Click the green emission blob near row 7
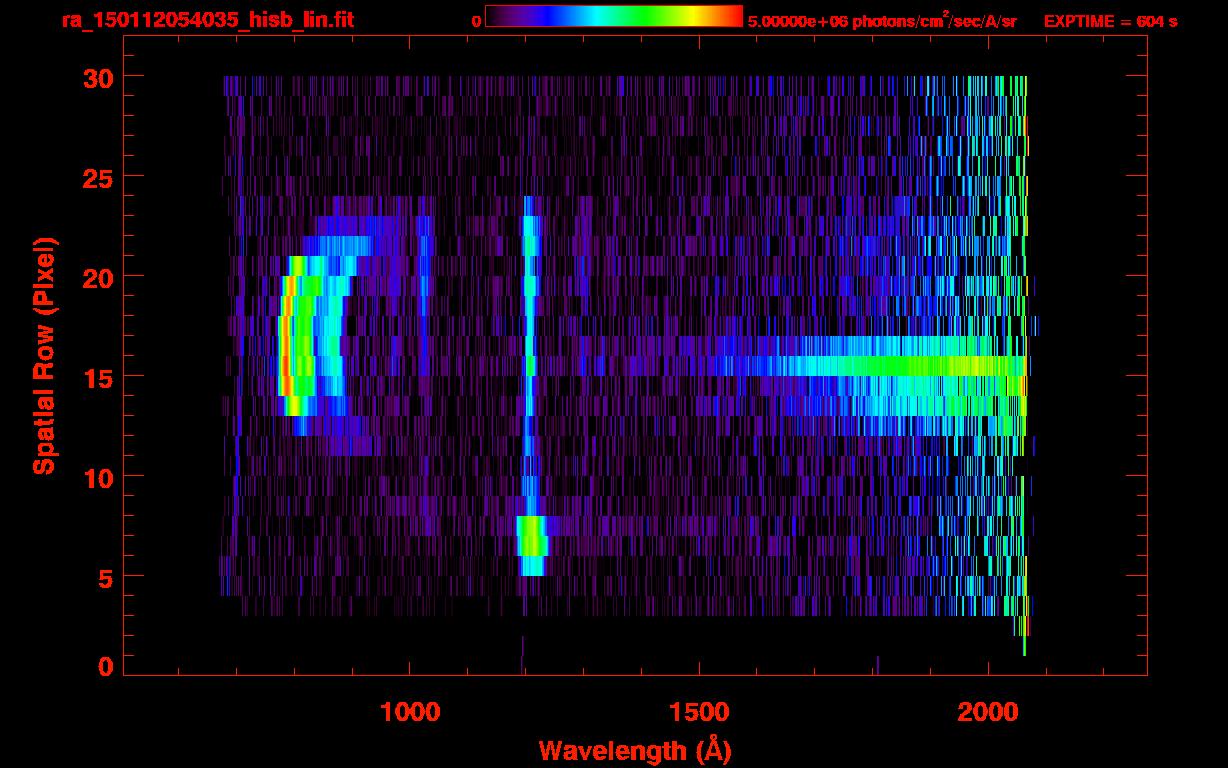This screenshot has height=768, width=1228. point(532,537)
